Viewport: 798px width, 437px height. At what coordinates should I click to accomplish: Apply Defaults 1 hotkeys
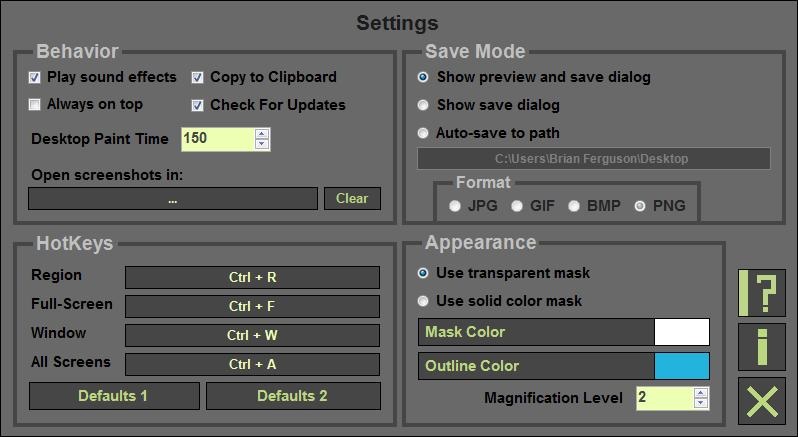tap(113, 396)
